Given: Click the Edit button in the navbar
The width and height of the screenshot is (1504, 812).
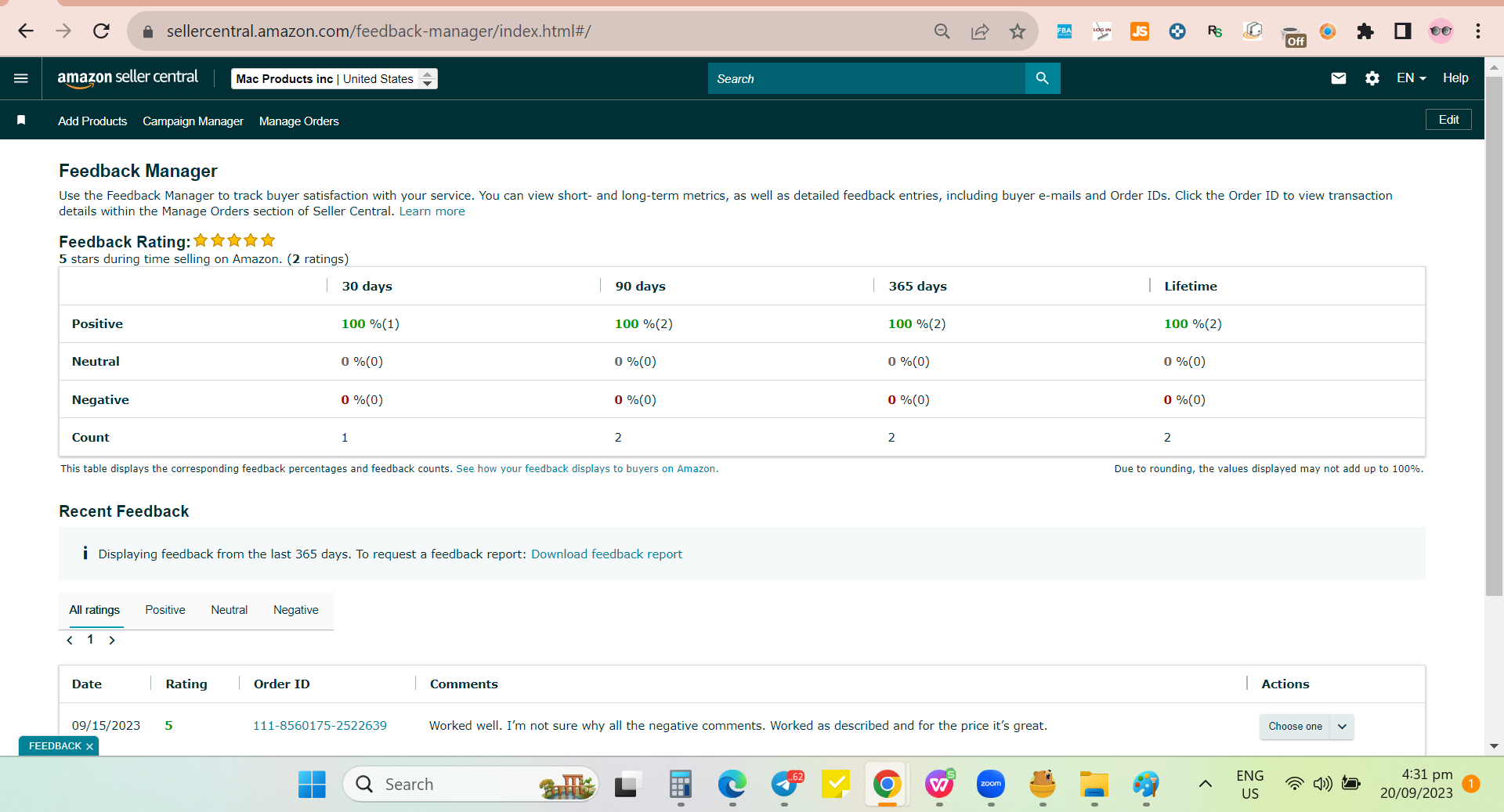Looking at the screenshot, I should (1448, 120).
